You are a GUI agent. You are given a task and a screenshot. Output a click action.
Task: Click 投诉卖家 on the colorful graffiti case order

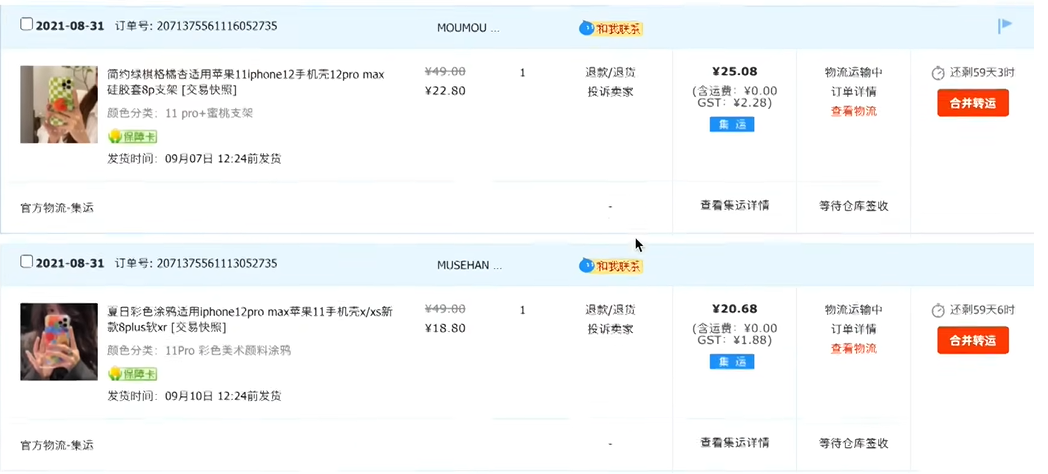click(610, 329)
